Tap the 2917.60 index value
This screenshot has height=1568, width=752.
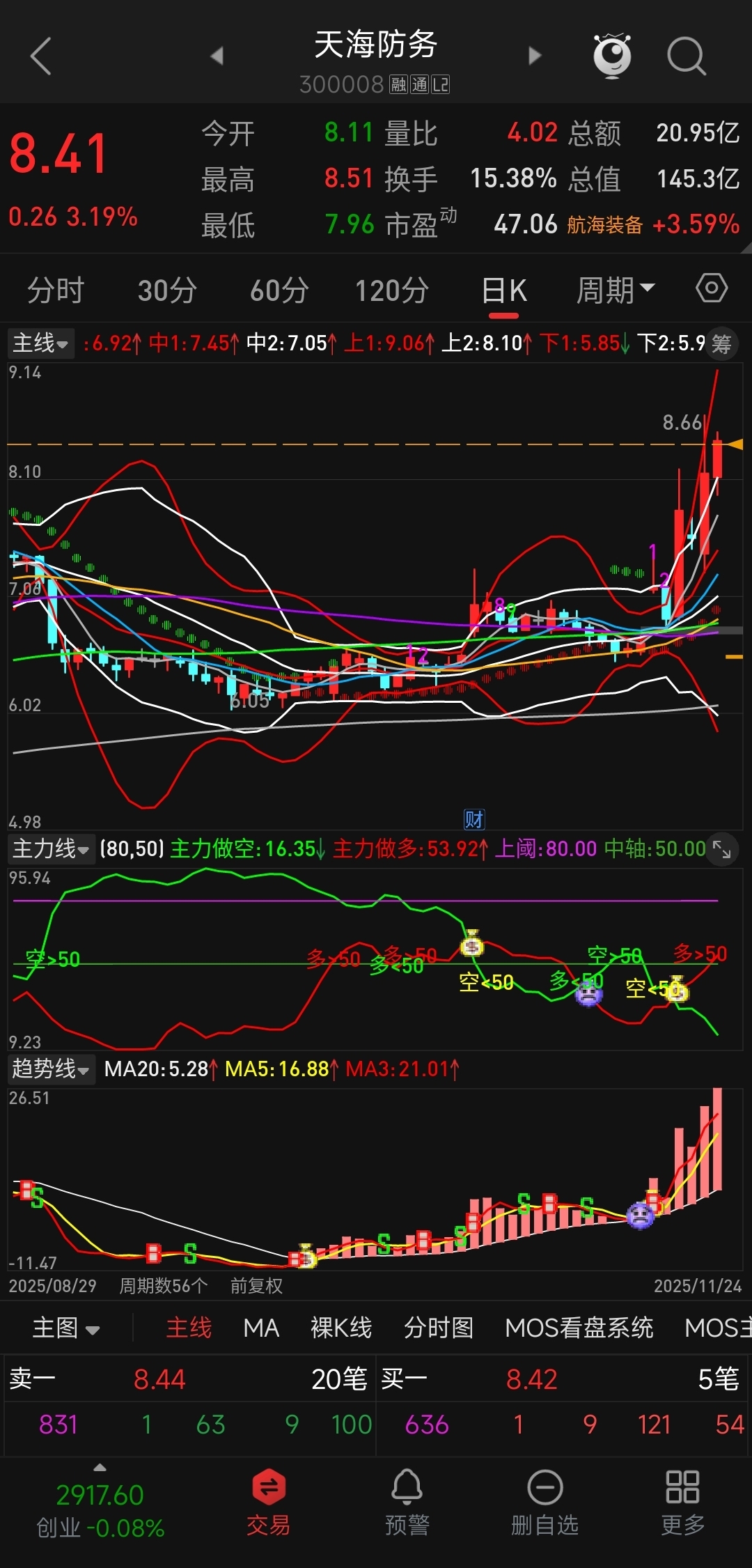coord(100,1495)
